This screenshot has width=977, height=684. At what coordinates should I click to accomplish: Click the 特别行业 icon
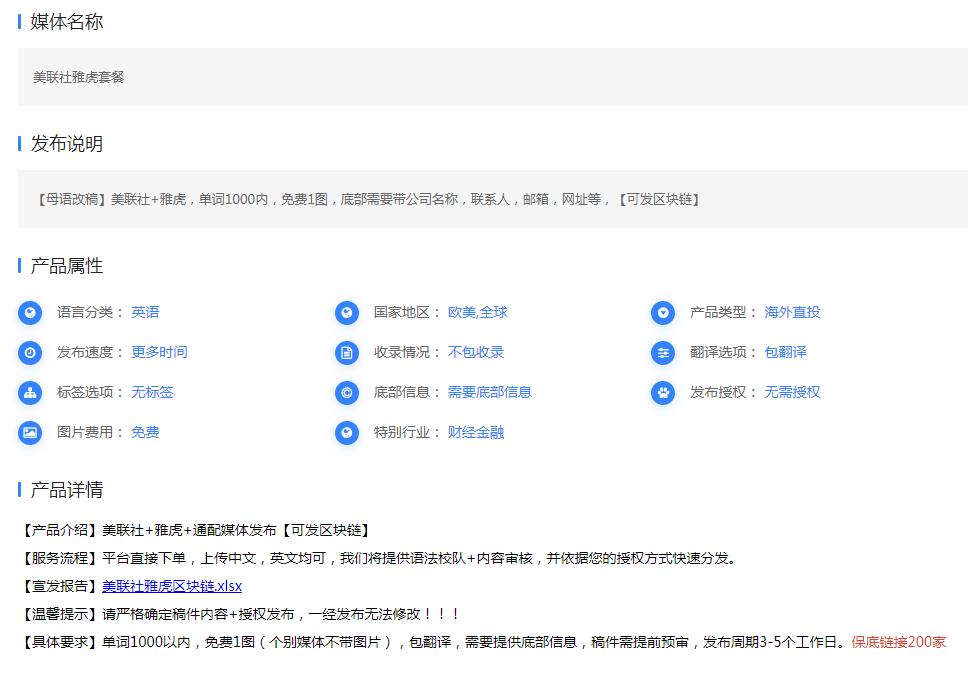point(346,432)
